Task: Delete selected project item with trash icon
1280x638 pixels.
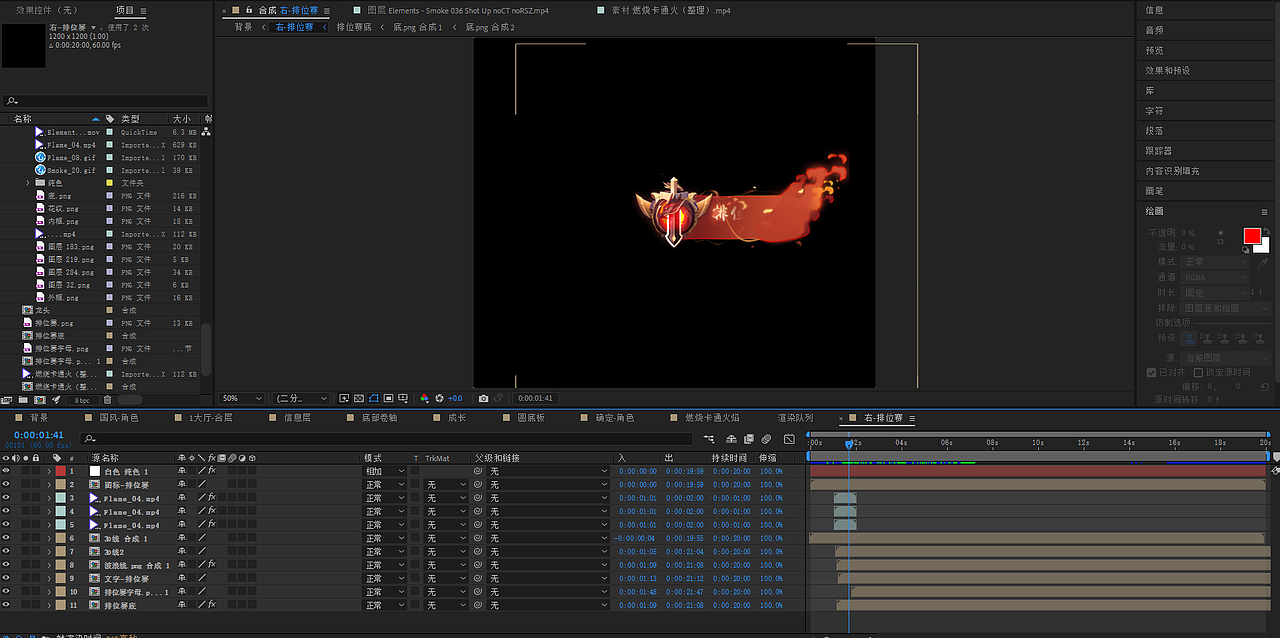Action: point(107,400)
